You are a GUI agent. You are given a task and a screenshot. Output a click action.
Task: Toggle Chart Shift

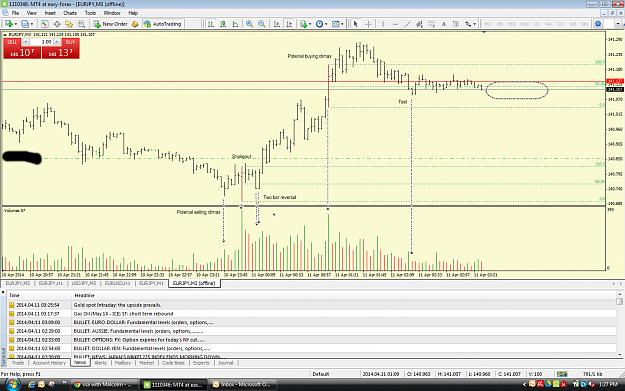289,24
